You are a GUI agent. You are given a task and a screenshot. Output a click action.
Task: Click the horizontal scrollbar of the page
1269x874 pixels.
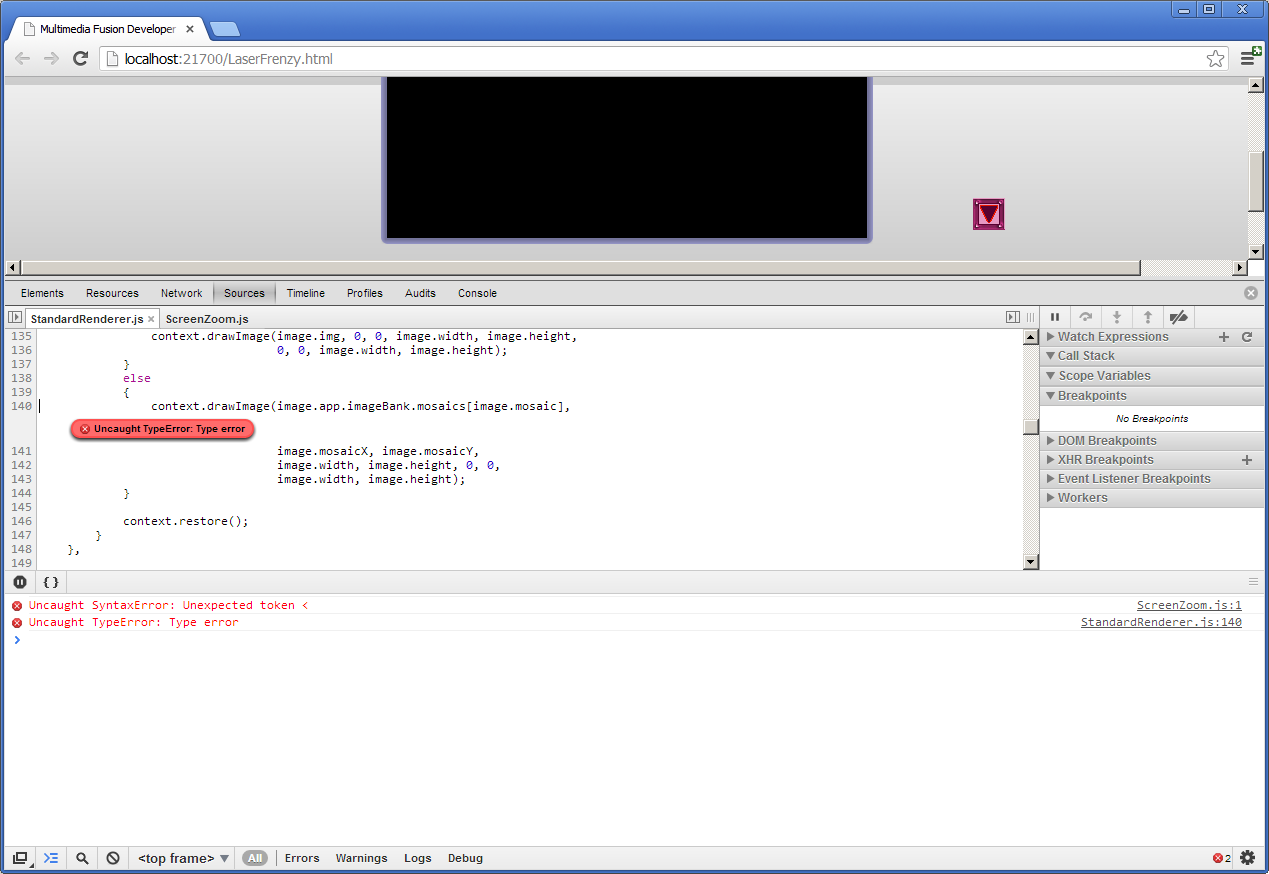coord(580,268)
